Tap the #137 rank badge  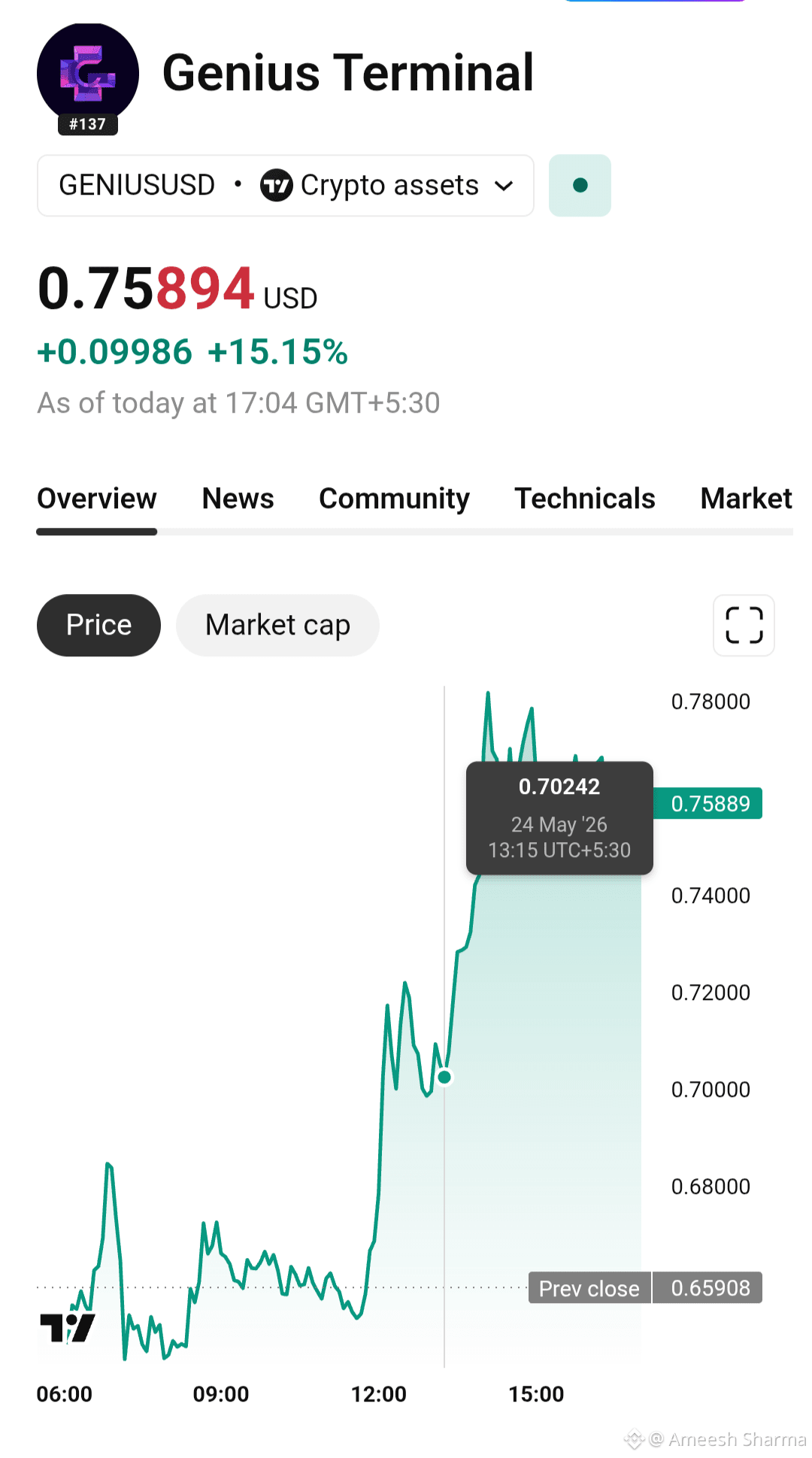[88, 124]
